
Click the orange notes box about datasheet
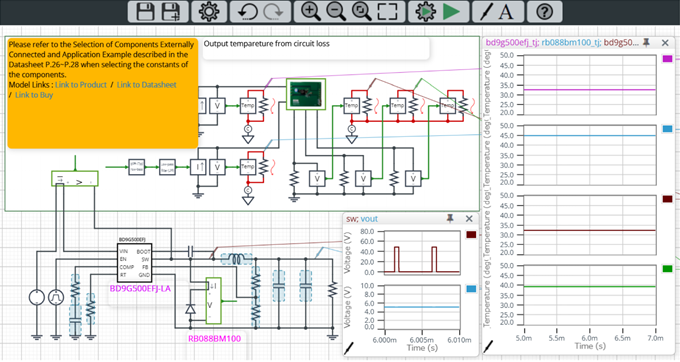click(103, 93)
